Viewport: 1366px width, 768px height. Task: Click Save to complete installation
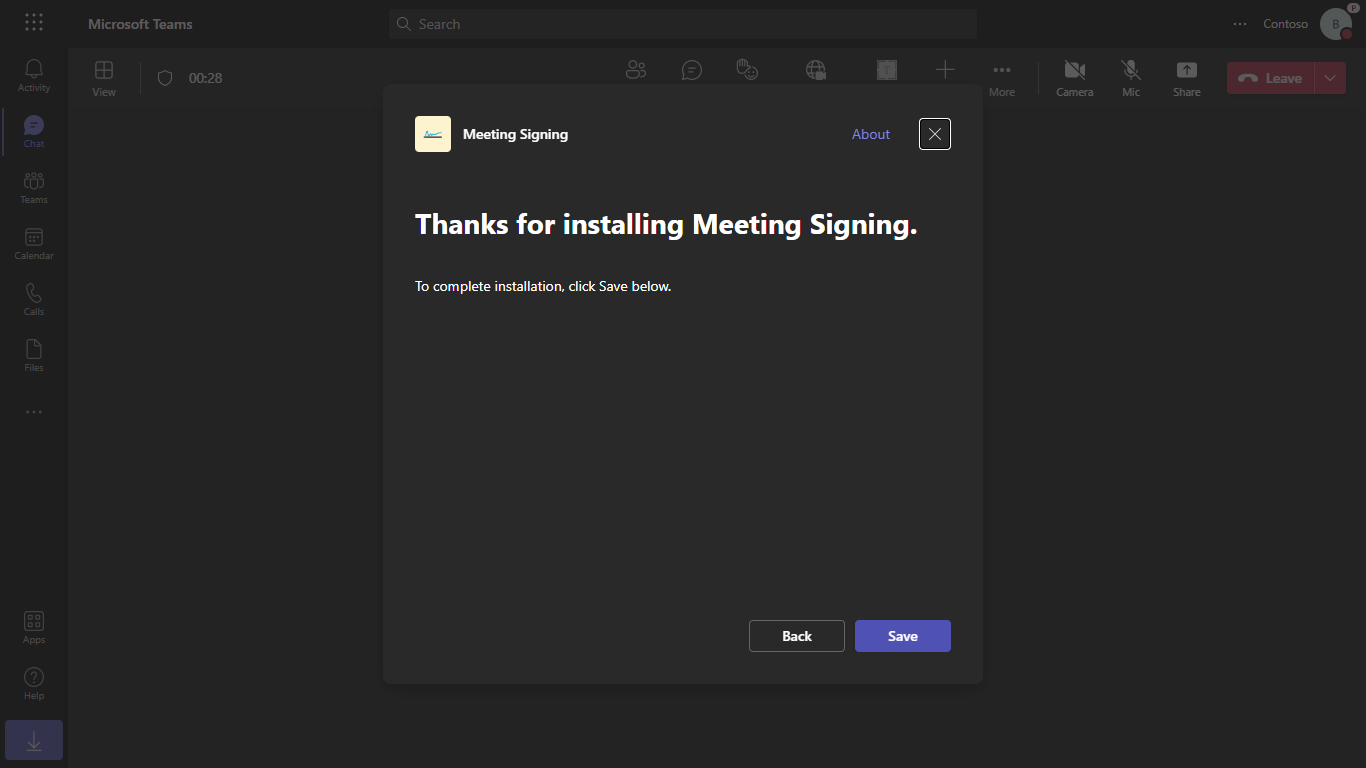pos(902,635)
